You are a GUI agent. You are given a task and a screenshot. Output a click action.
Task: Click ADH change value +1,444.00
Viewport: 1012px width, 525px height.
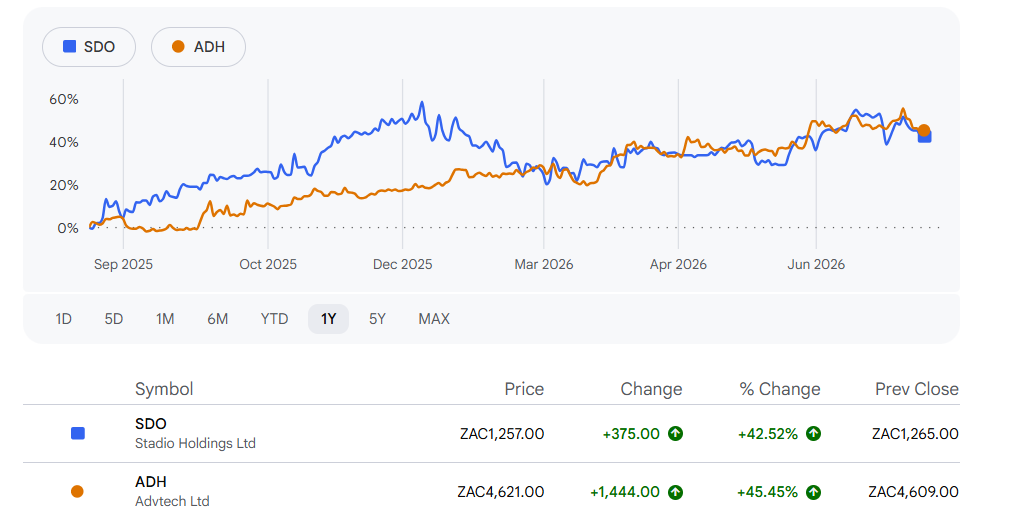[x=625, y=492]
